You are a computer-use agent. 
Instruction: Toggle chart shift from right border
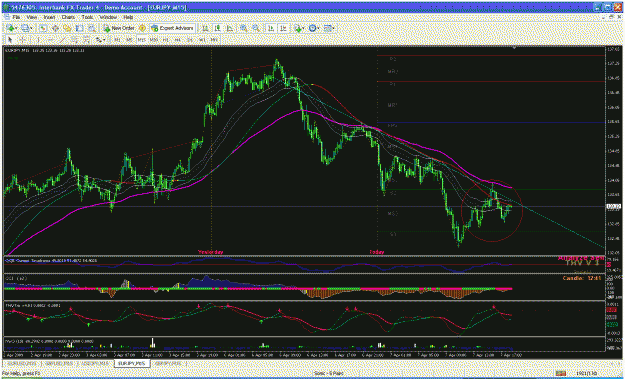click(x=283, y=28)
